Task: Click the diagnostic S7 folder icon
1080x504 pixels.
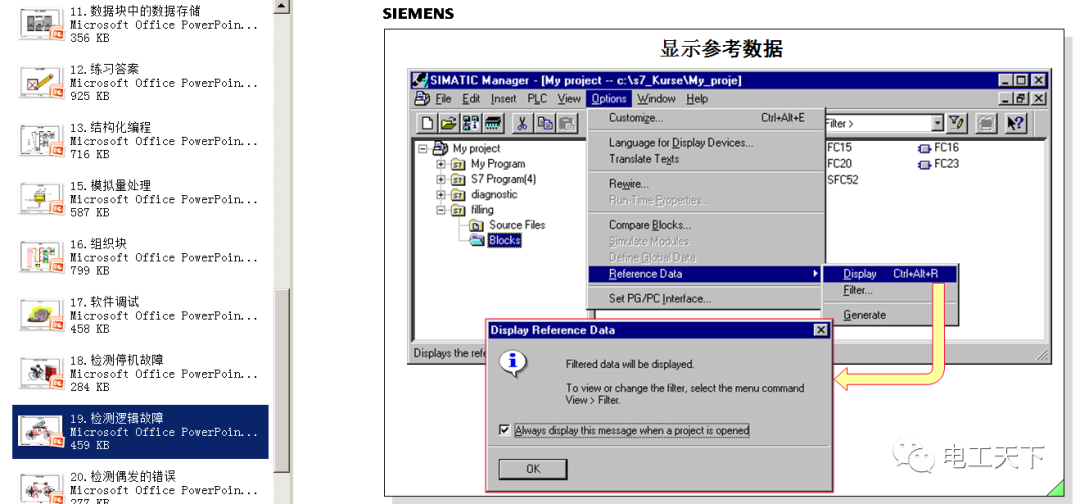Action: click(459, 194)
